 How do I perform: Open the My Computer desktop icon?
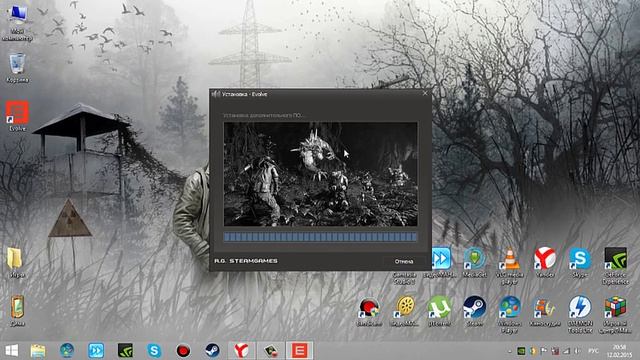click(17, 21)
